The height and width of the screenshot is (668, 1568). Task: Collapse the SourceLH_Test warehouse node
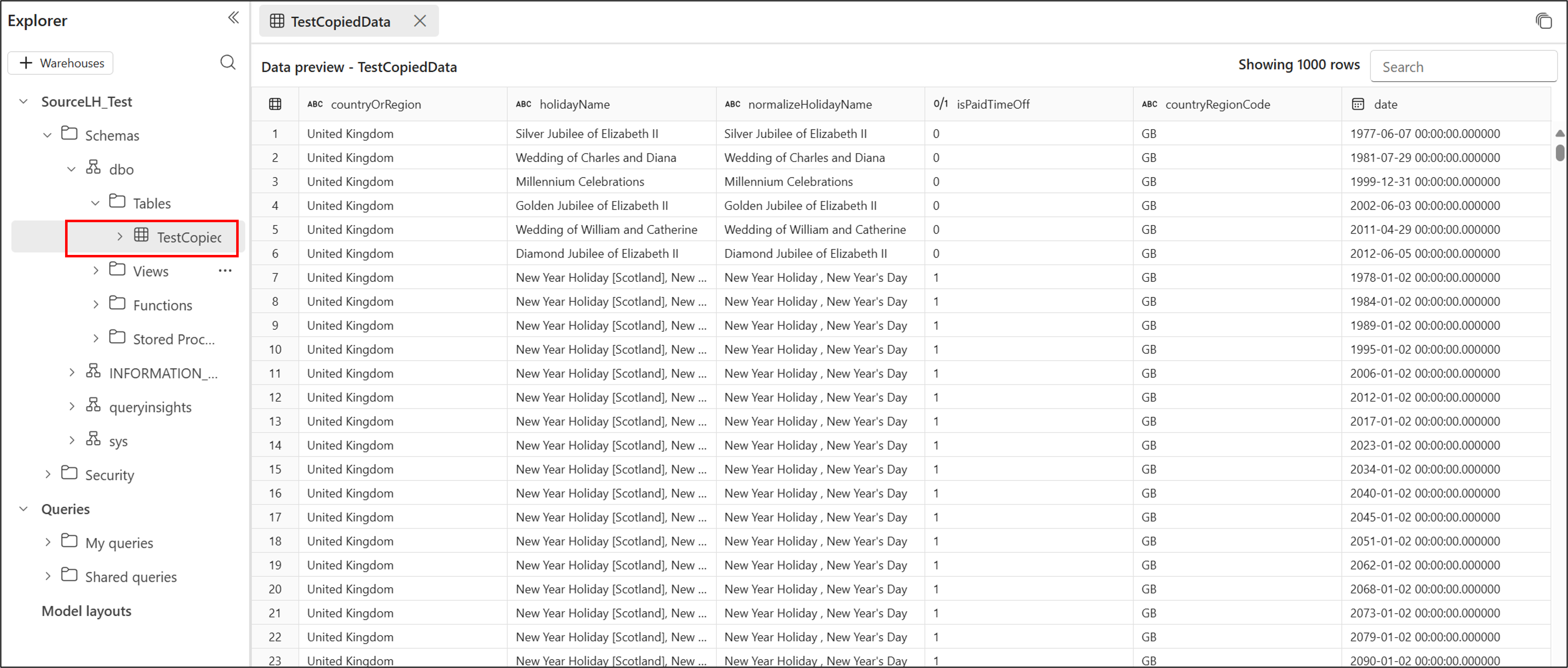click(x=24, y=102)
